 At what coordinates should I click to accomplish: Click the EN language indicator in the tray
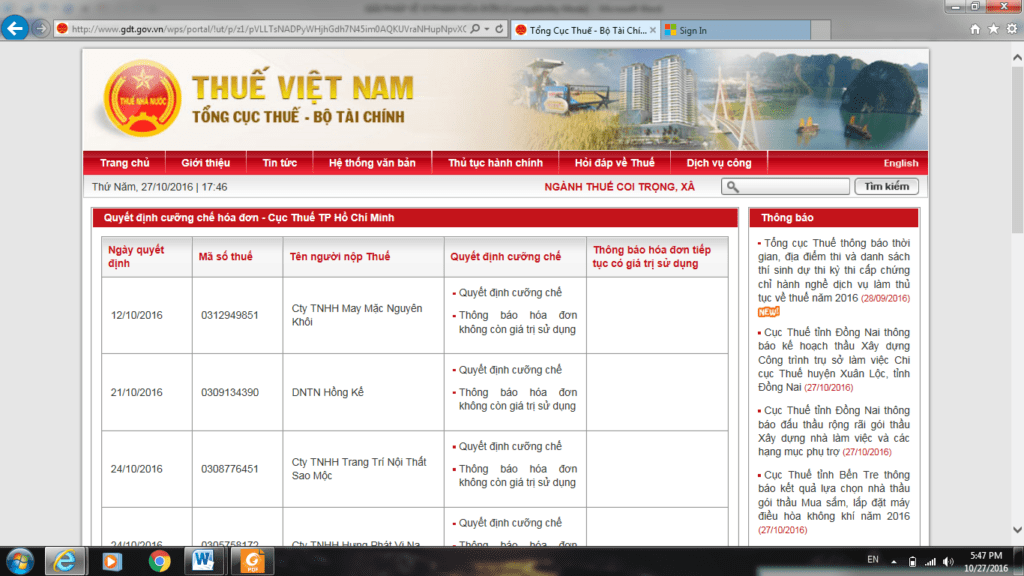coord(872,560)
